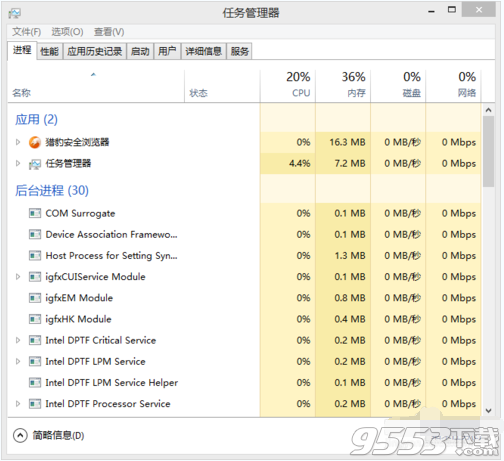Open the 选项(O) menu

click(x=67, y=32)
